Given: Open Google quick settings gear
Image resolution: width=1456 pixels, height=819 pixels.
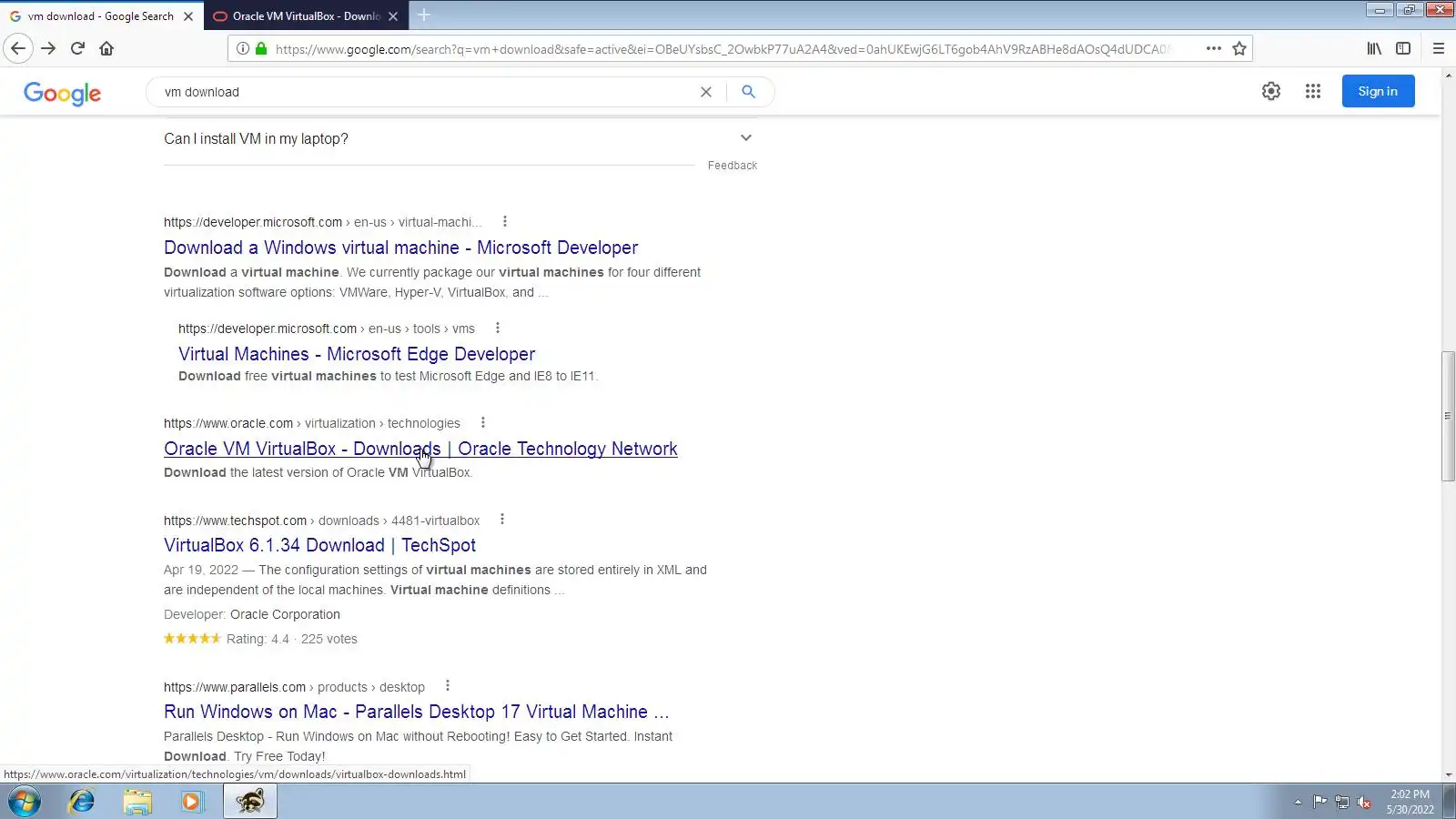Looking at the screenshot, I should click(1271, 91).
